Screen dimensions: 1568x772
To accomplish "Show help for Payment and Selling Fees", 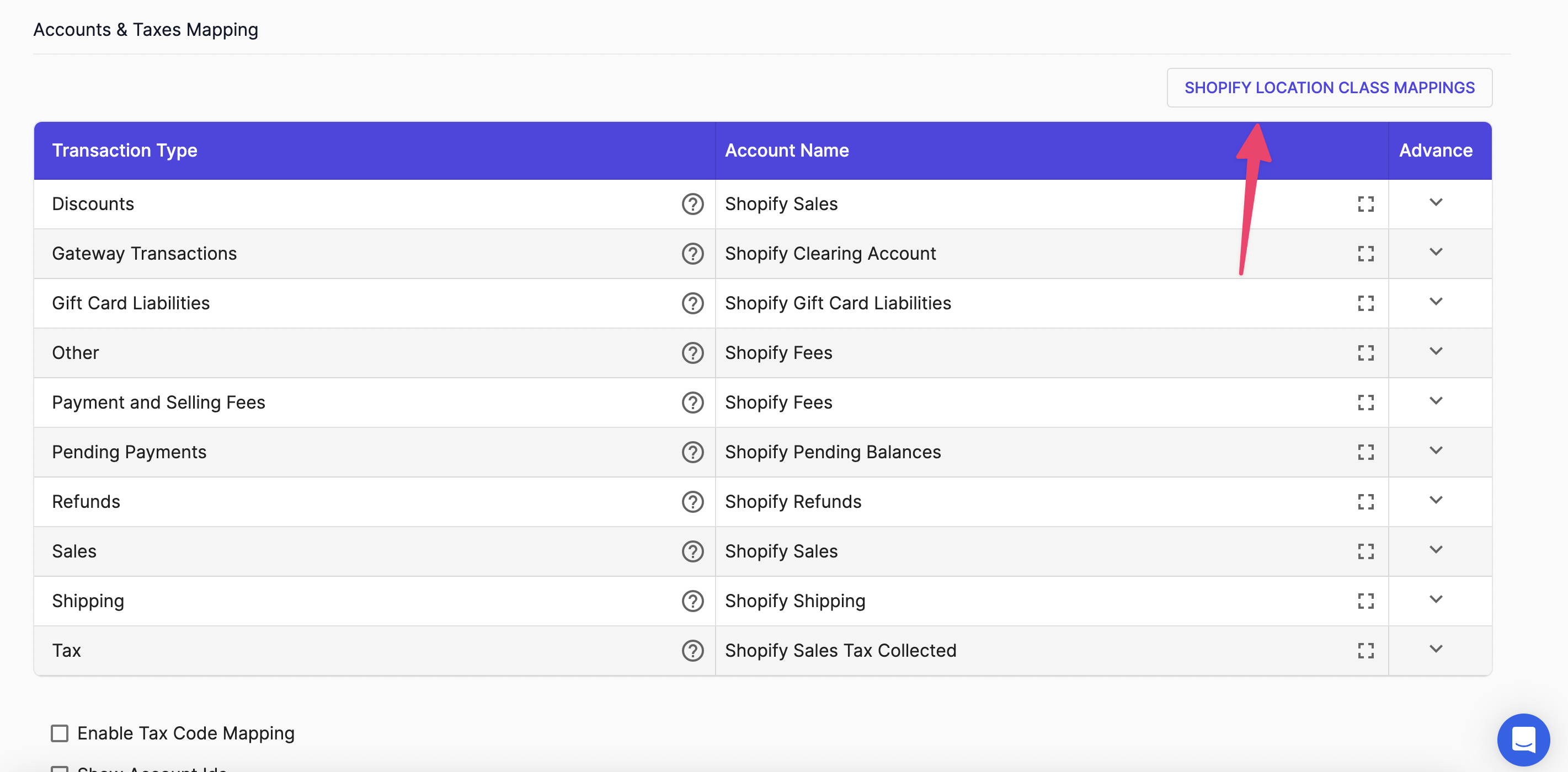I will click(692, 403).
